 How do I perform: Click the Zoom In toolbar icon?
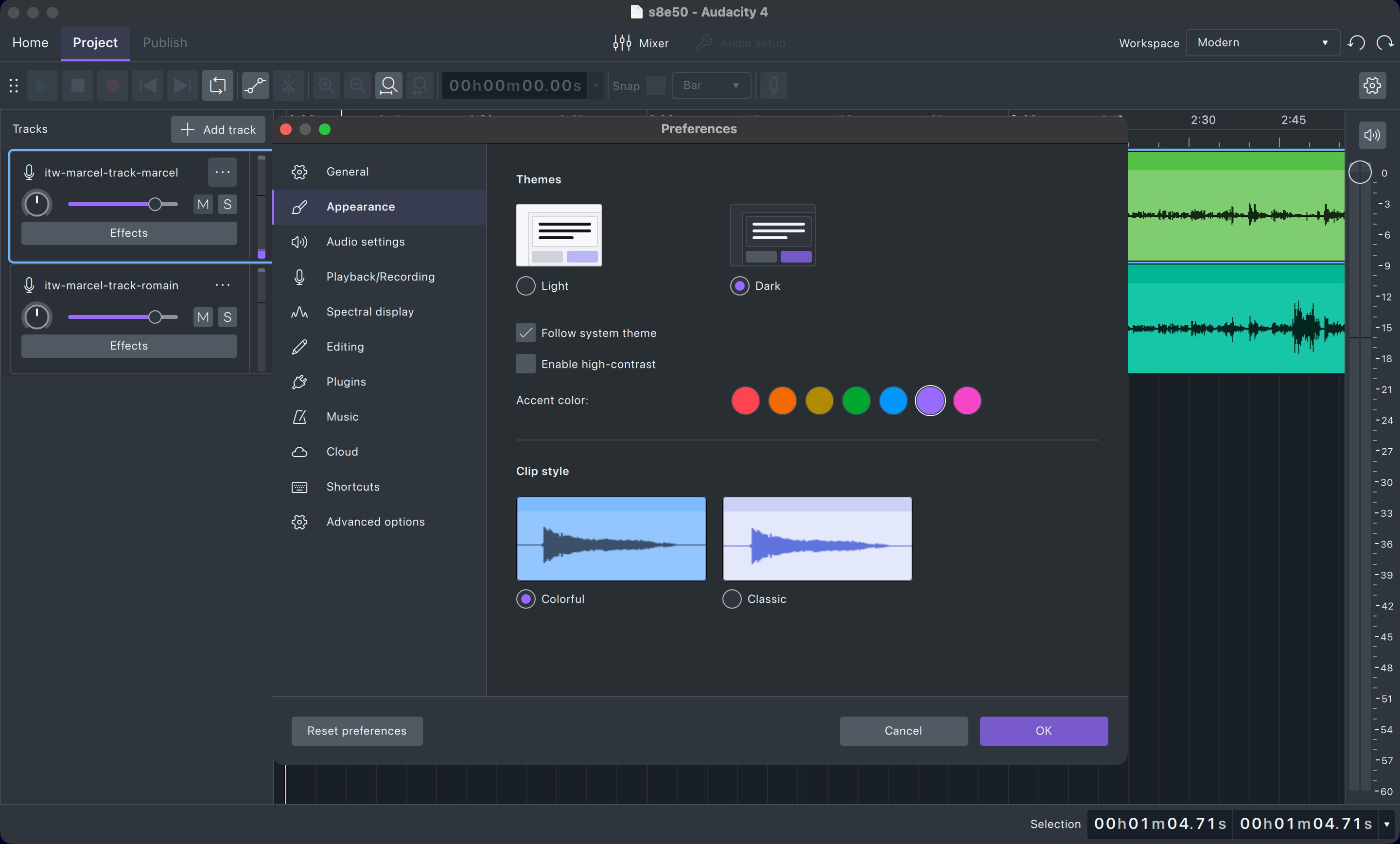(326, 86)
